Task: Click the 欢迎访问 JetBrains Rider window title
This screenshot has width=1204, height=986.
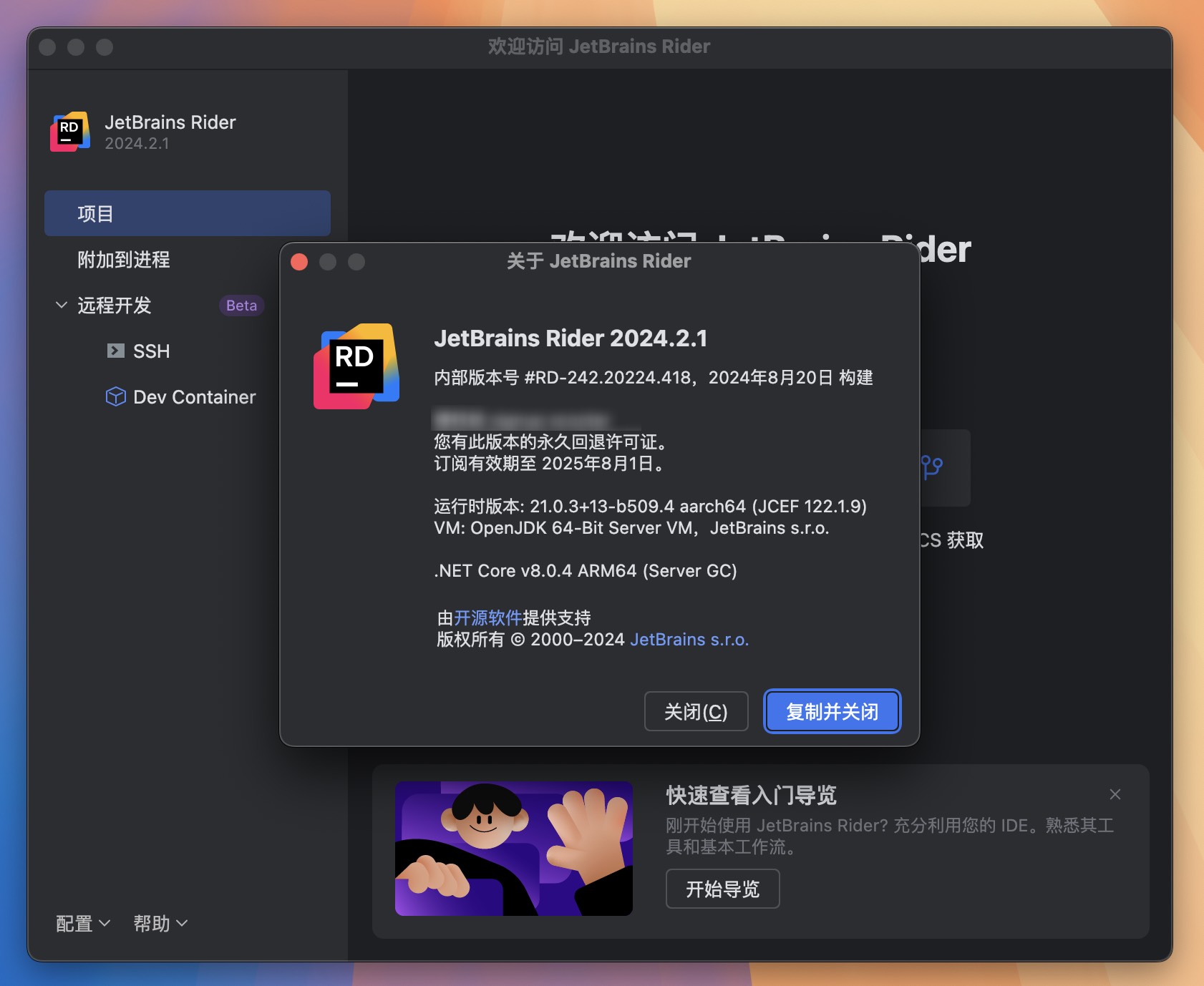Action: pyautogui.click(x=599, y=46)
